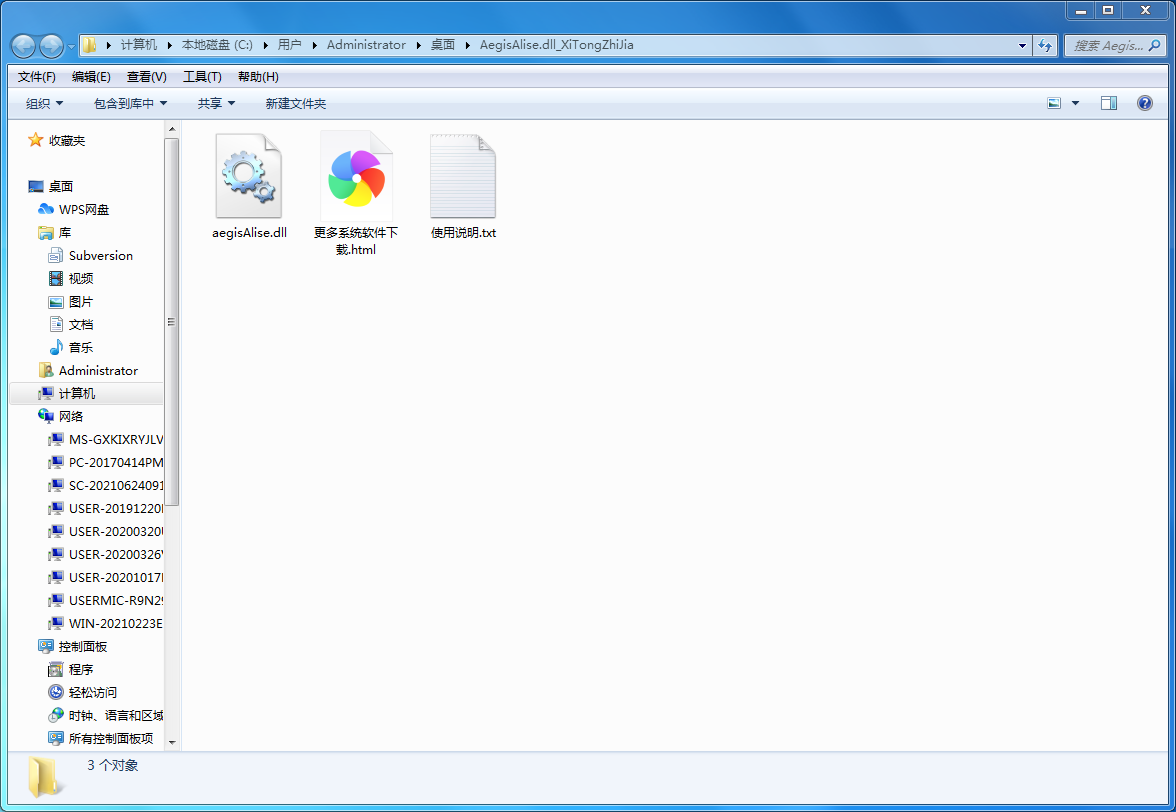Open the 编辑(E) menu
Image resolution: width=1176 pixels, height=812 pixels.
[92, 76]
